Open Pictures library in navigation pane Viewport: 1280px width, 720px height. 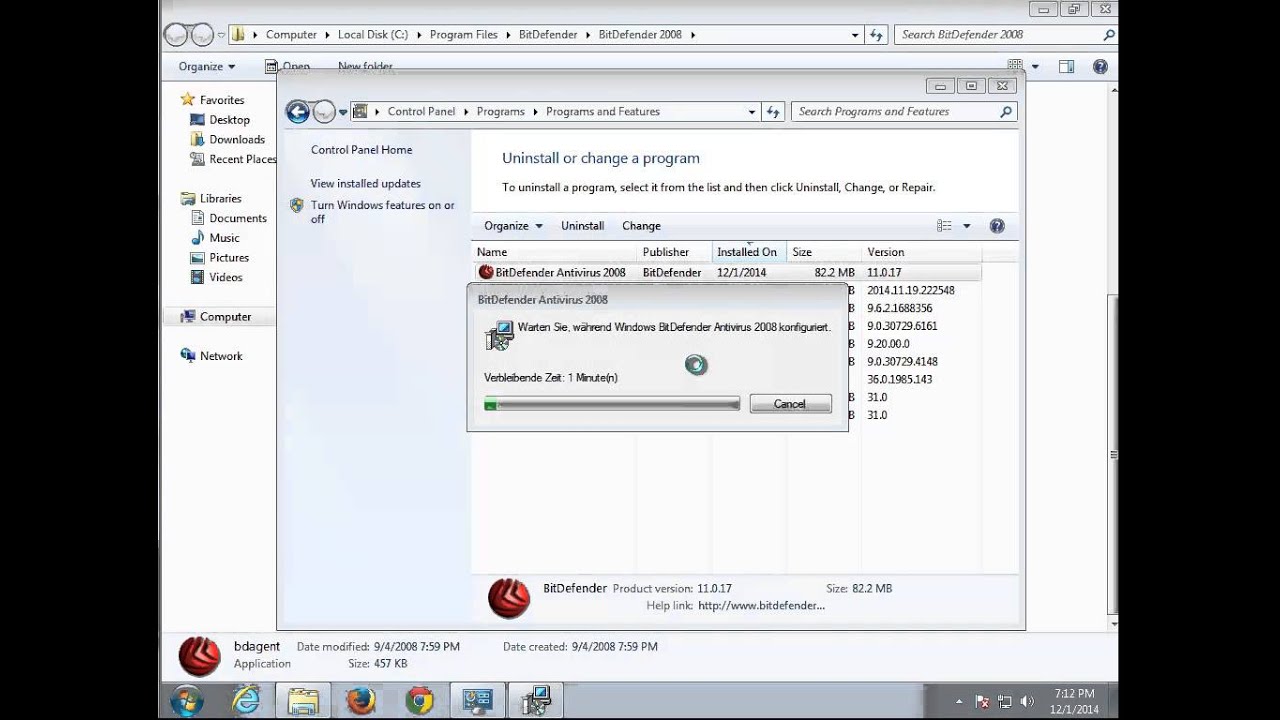point(229,258)
